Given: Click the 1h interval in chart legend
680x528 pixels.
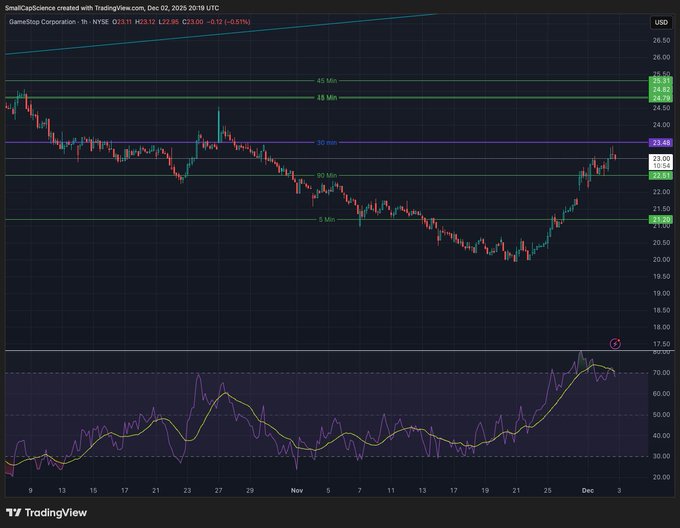Looking at the screenshot, I should pyautogui.click(x=91, y=21).
